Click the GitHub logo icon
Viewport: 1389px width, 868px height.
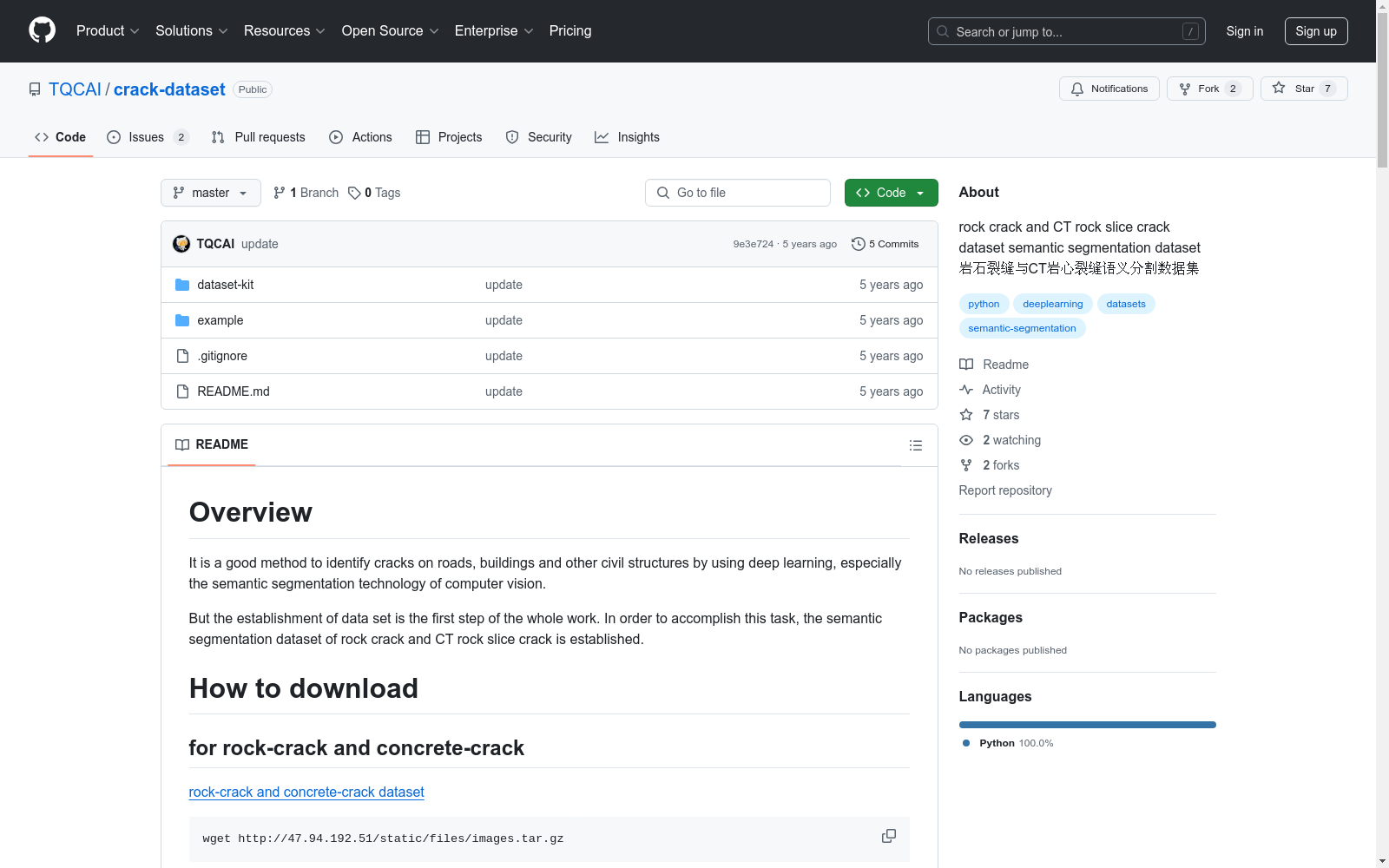coord(42,30)
